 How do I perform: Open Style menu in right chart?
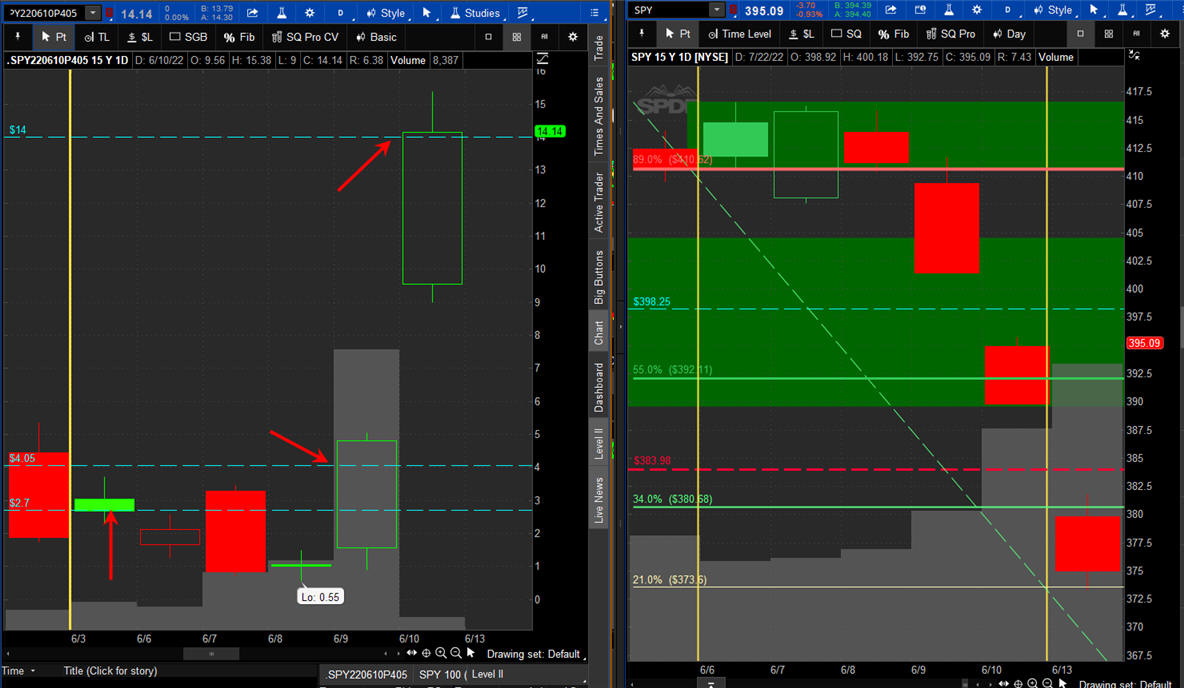(x=1053, y=10)
